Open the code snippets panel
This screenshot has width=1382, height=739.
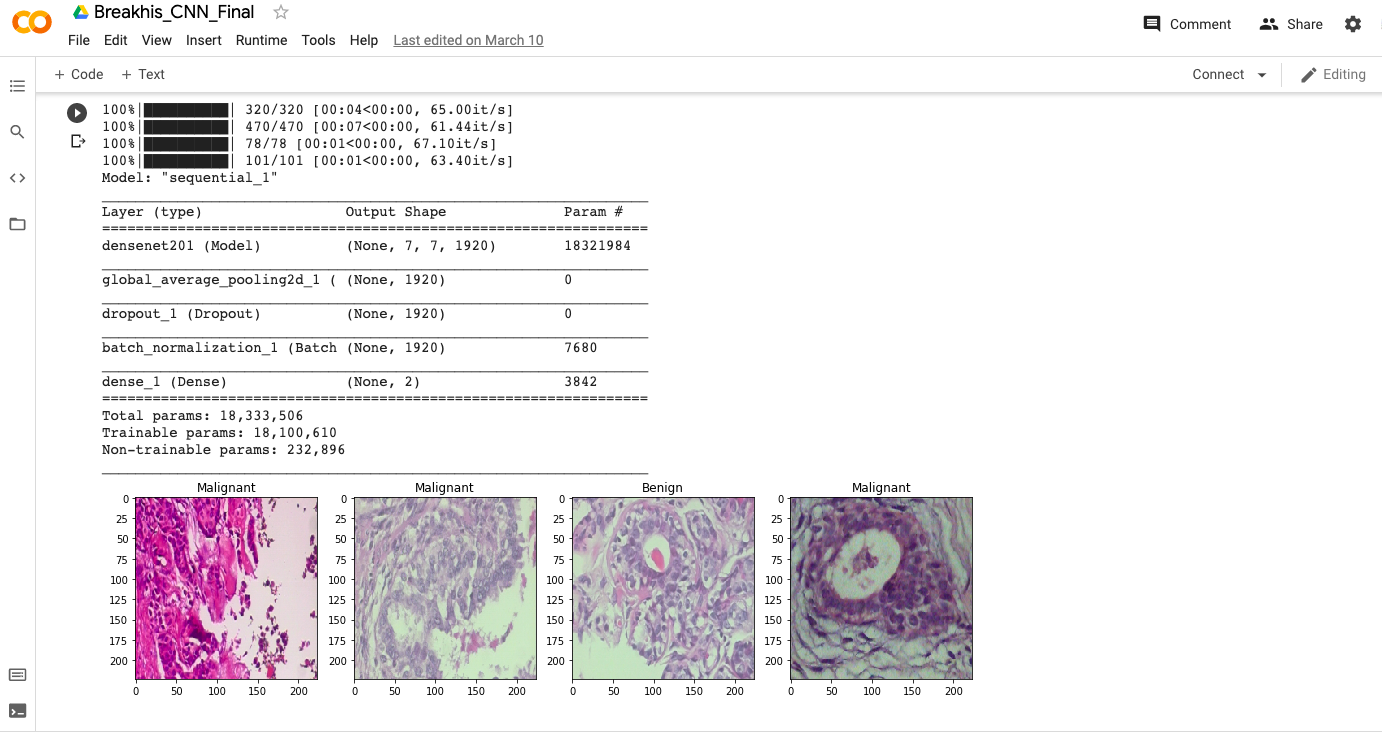[17, 177]
